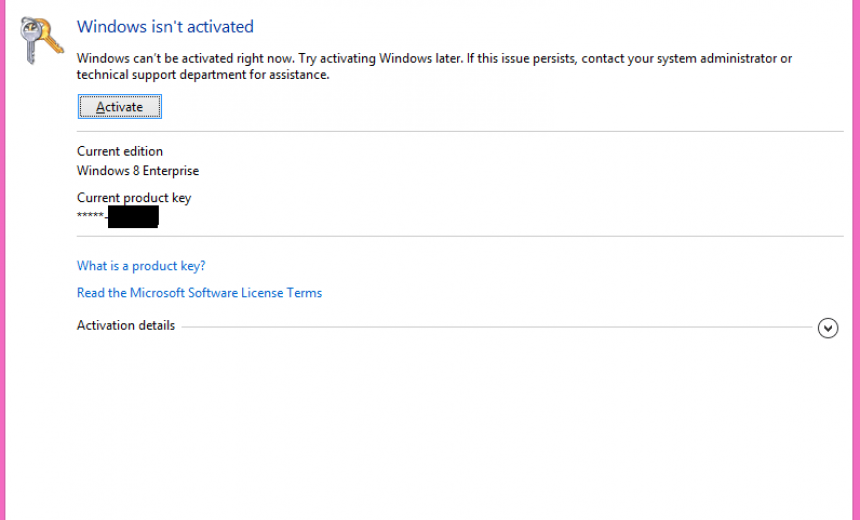Click the Activate button
This screenshot has width=860, height=520.
pyautogui.click(x=120, y=106)
